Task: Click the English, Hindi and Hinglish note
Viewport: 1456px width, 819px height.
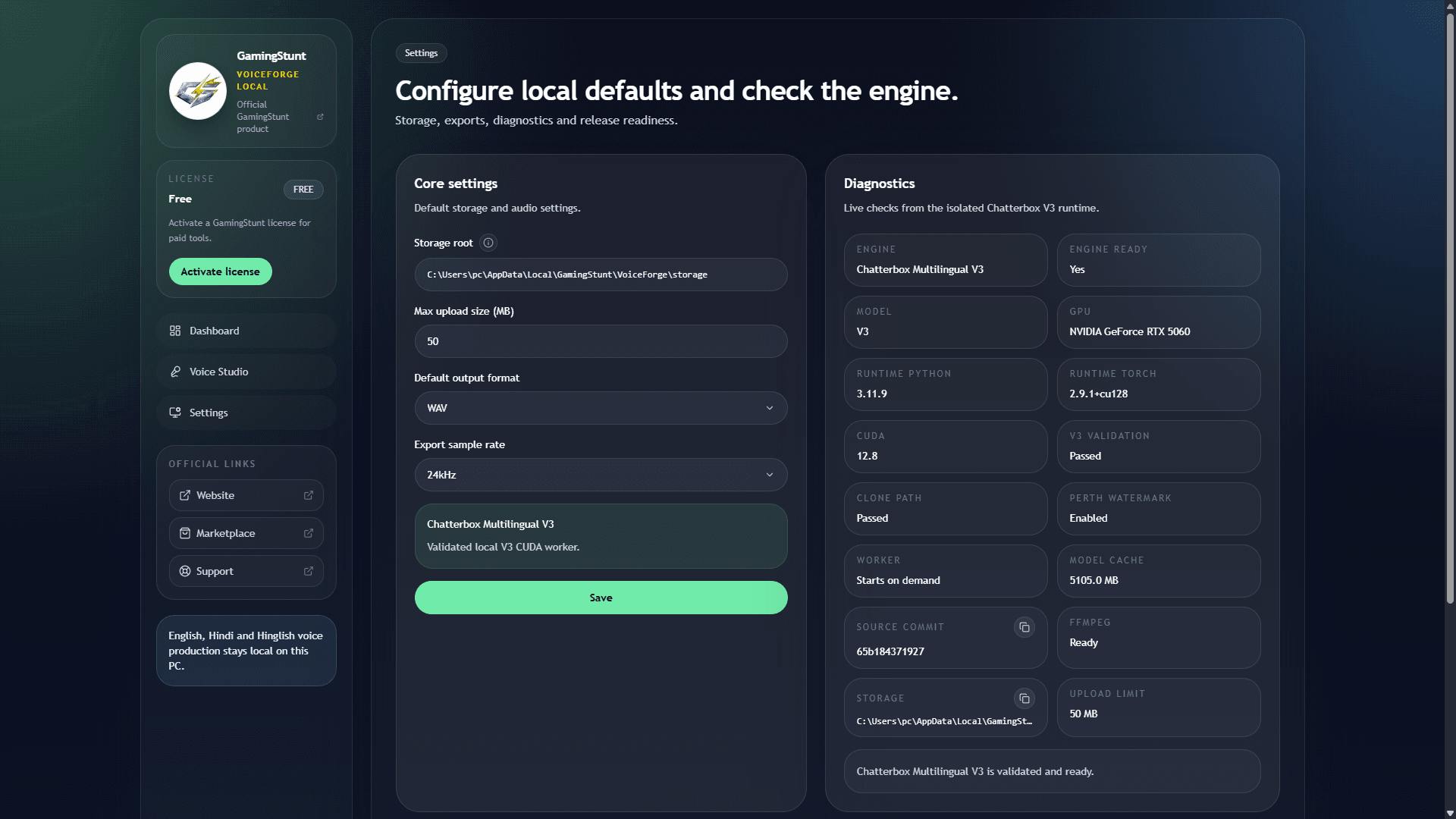Action: point(246,651)
